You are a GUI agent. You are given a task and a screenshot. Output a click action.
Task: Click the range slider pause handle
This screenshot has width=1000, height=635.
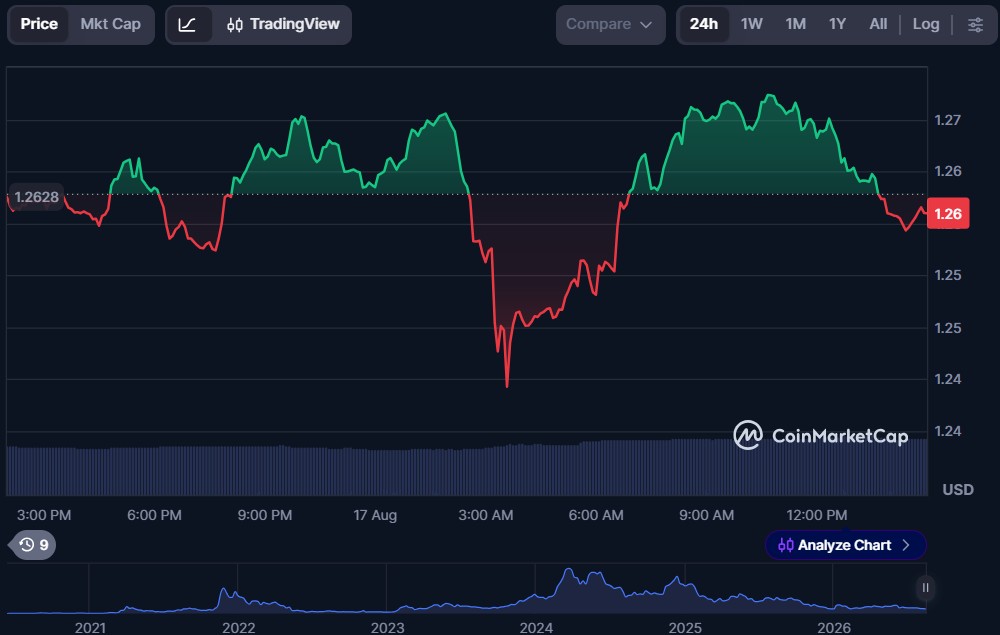(925, 588)
